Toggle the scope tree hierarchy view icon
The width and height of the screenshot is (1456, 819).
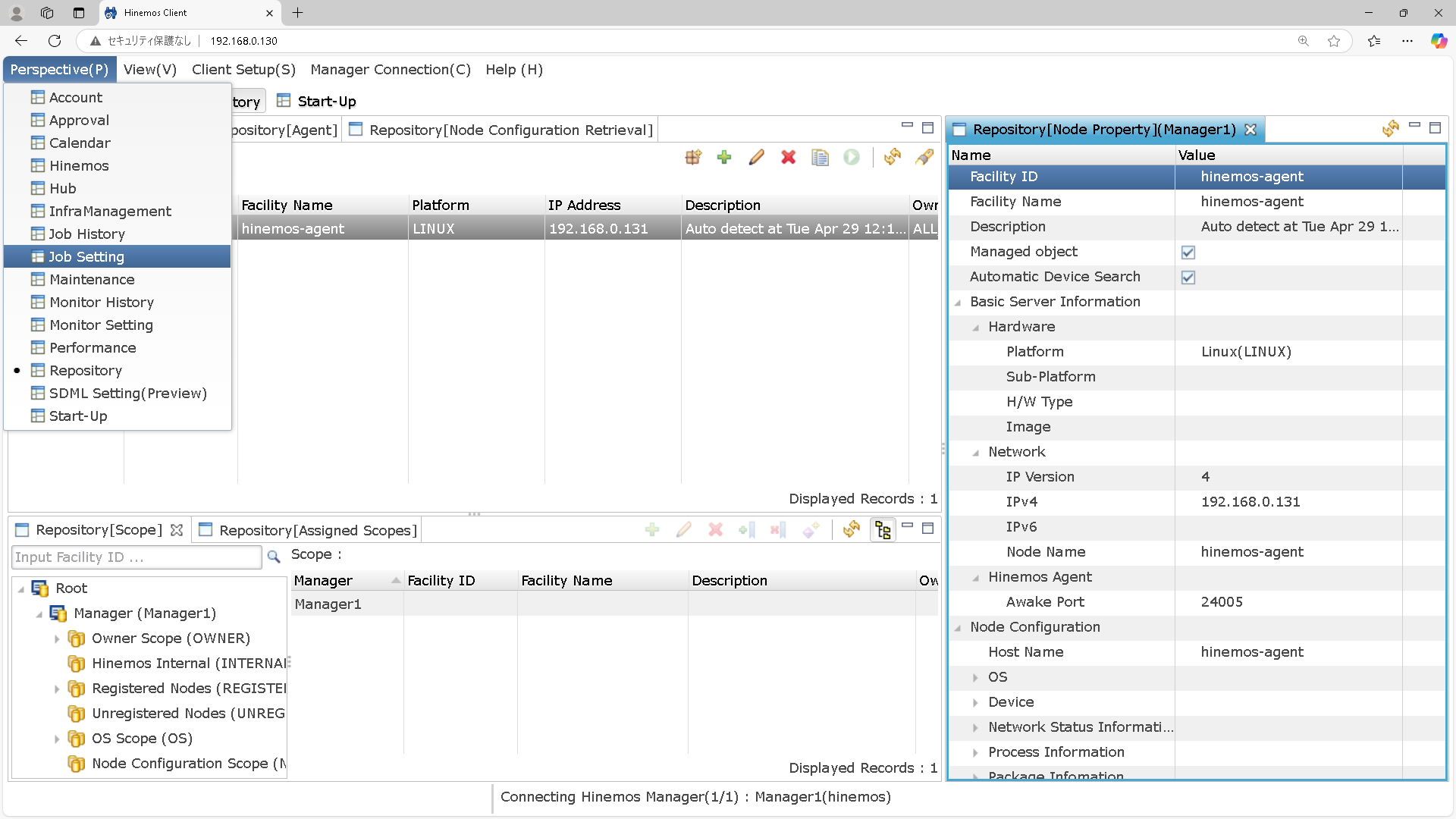(883, 529)
